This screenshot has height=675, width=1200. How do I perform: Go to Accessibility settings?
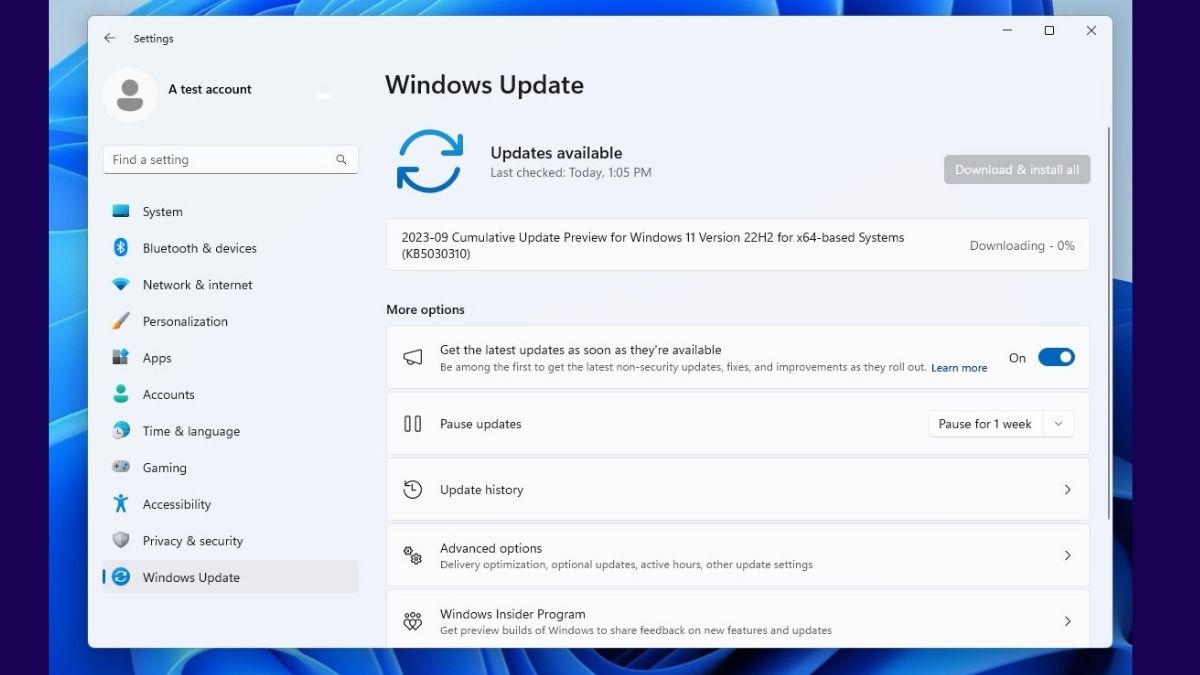click(x=230, y=504)
